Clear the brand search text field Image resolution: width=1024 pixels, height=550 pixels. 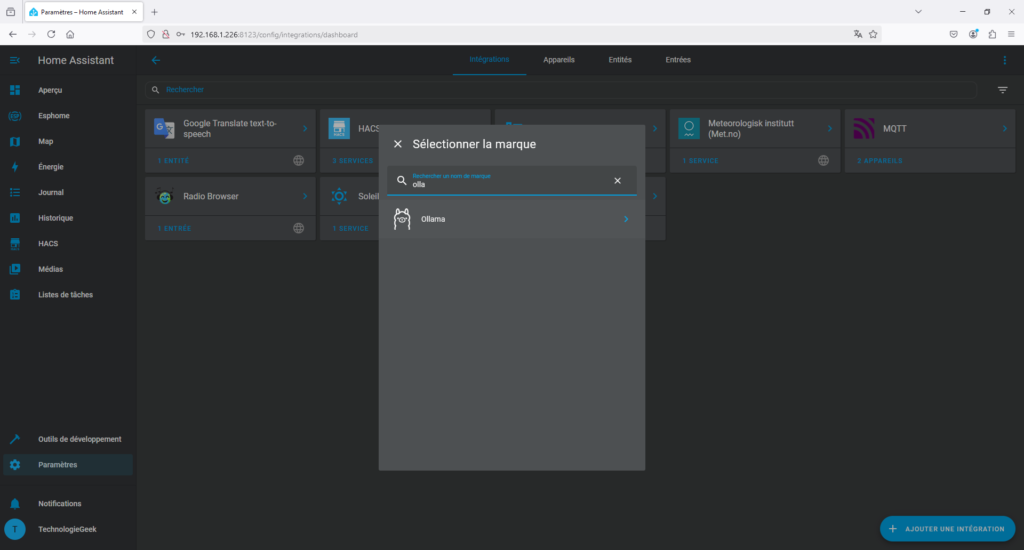pos(617,181)
